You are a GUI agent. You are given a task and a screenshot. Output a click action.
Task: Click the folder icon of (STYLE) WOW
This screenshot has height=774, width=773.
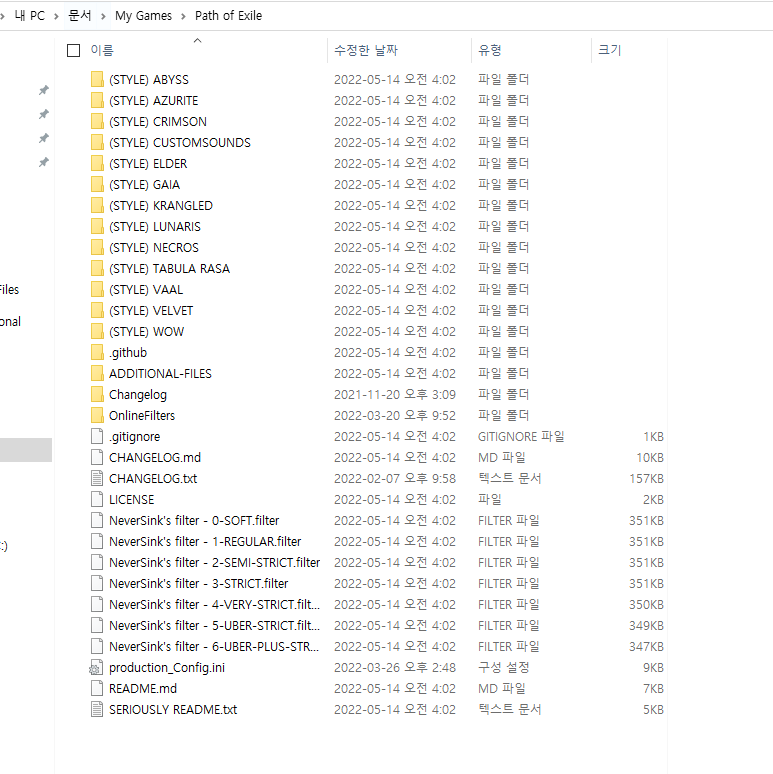pyautogui.click(x=97, y=331)
